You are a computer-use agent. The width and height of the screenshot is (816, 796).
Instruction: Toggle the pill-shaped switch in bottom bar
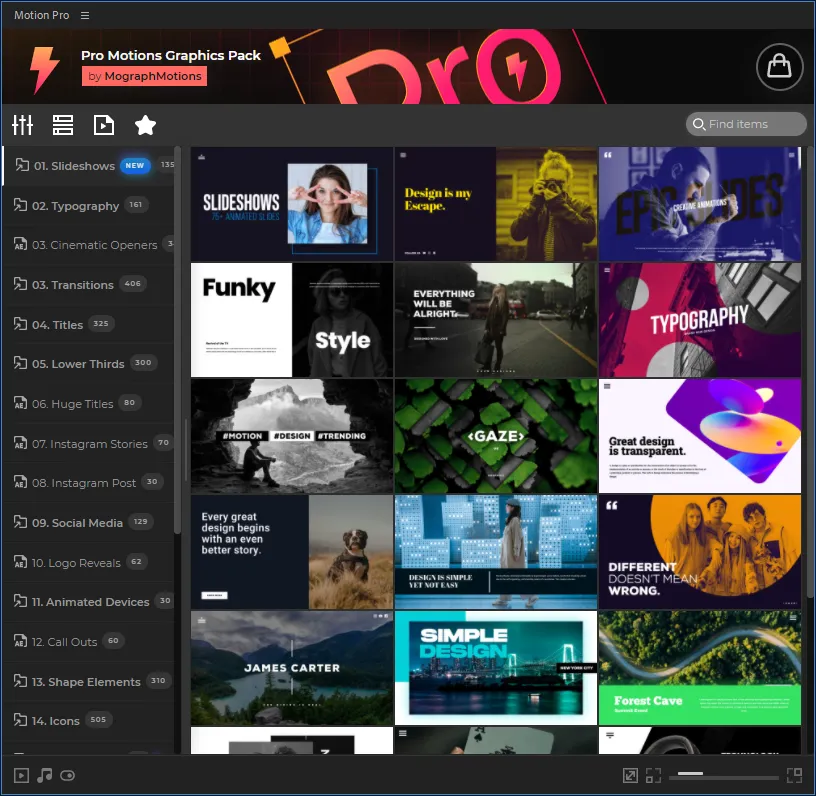(68, 775)
